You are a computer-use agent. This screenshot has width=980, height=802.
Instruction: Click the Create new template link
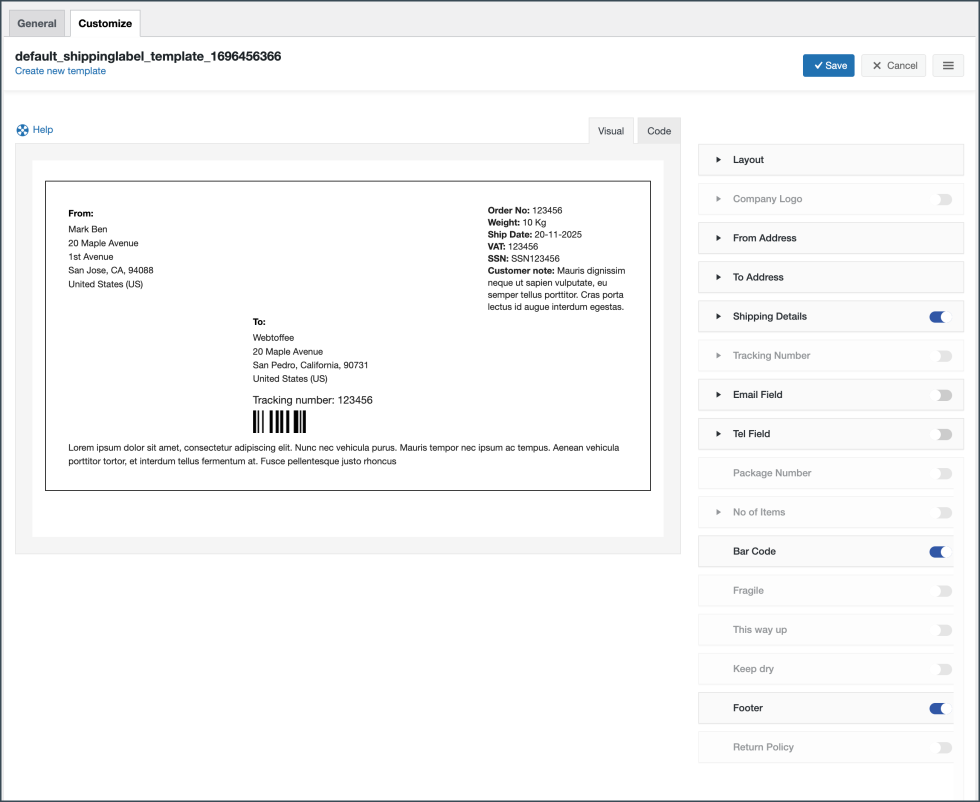point(60,71)
